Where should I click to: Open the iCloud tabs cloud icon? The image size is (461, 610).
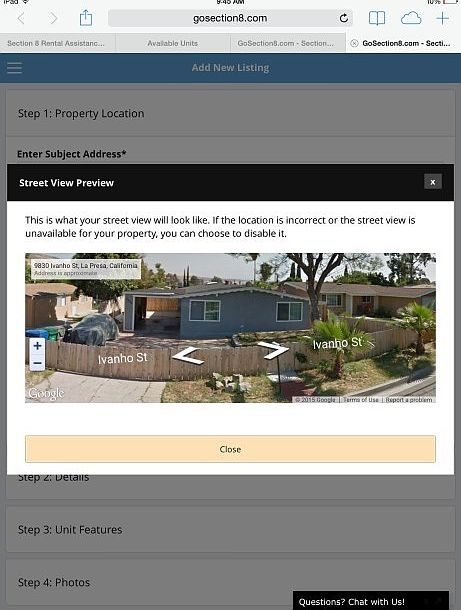411,18
